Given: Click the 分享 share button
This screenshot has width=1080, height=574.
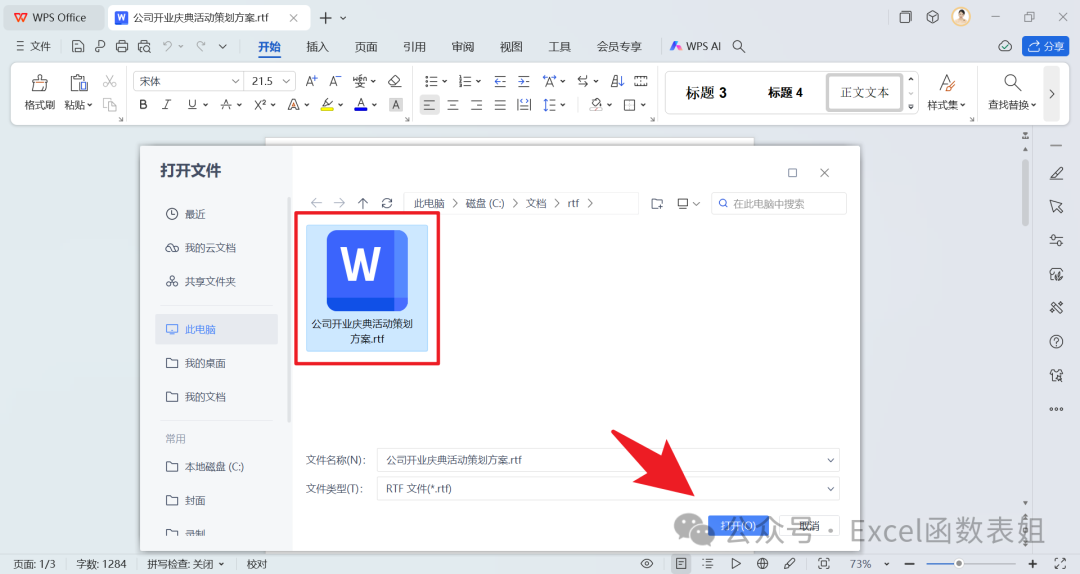Looking at the screenshot, I should point(1045,46).
